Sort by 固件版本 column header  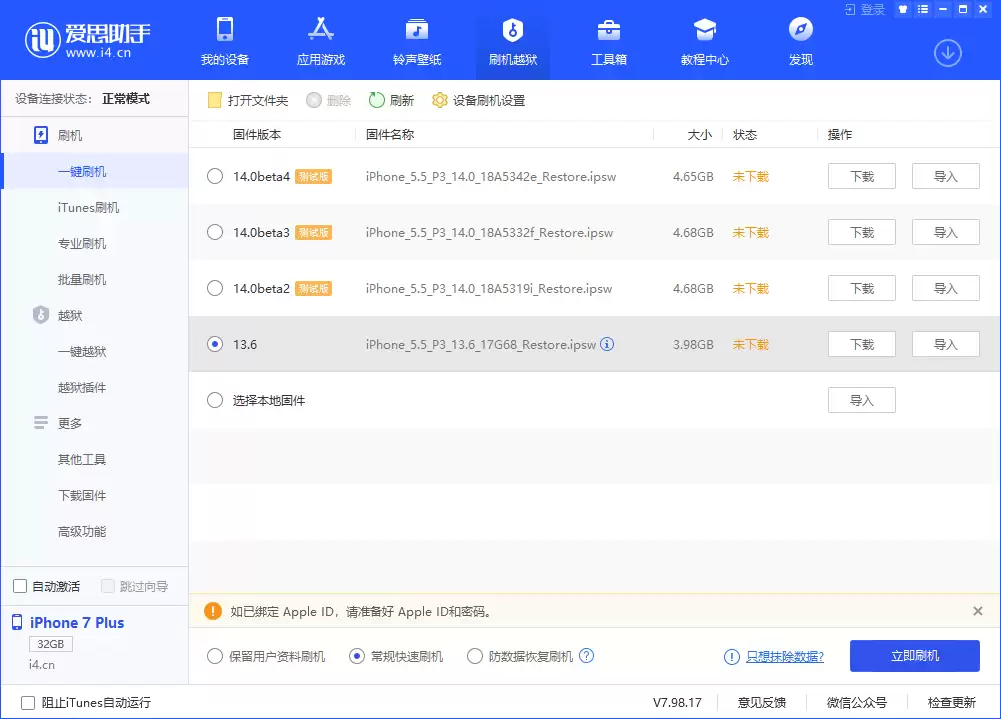pos(257,135)
